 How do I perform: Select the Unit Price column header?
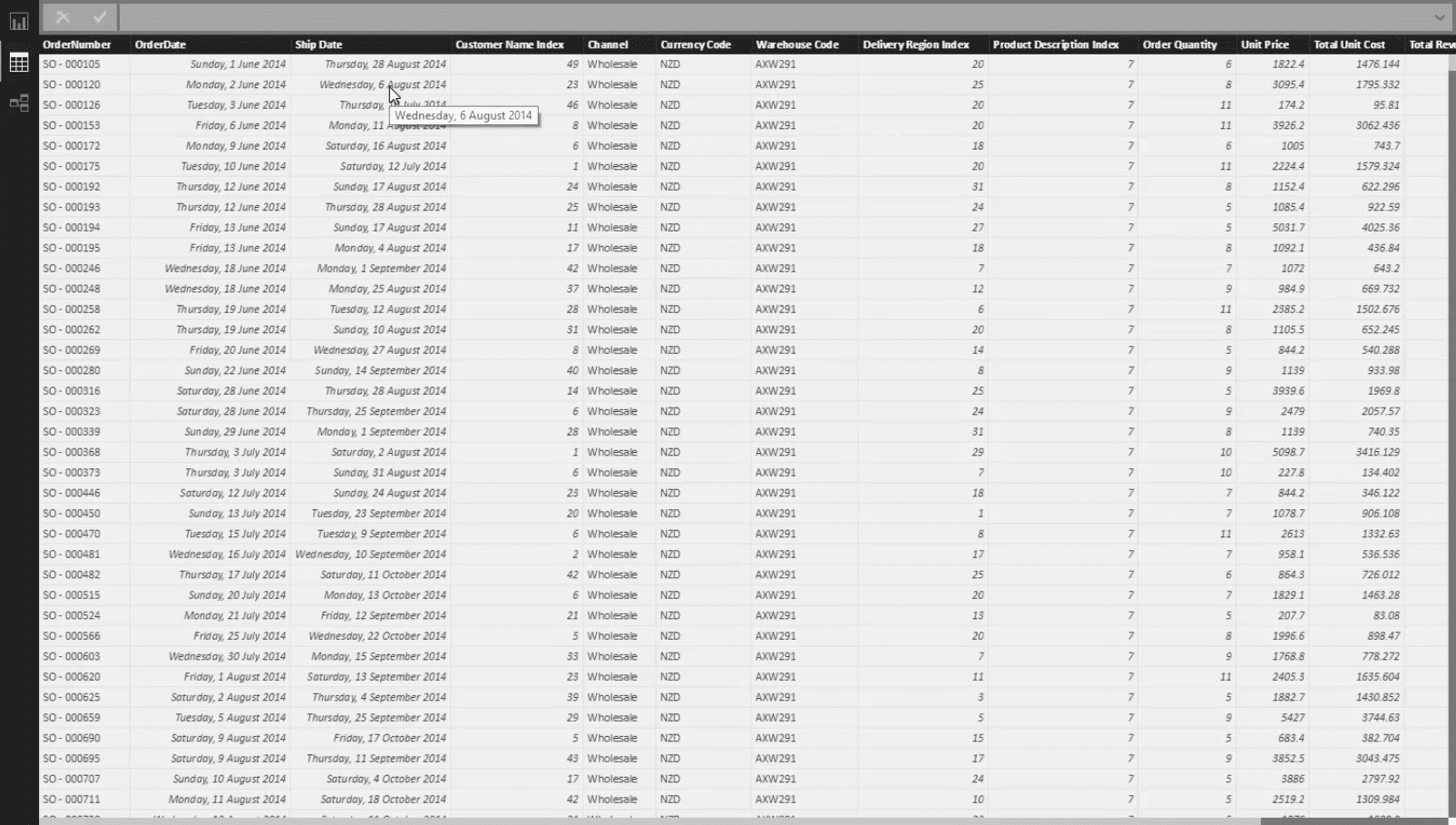coord(1265,44)
